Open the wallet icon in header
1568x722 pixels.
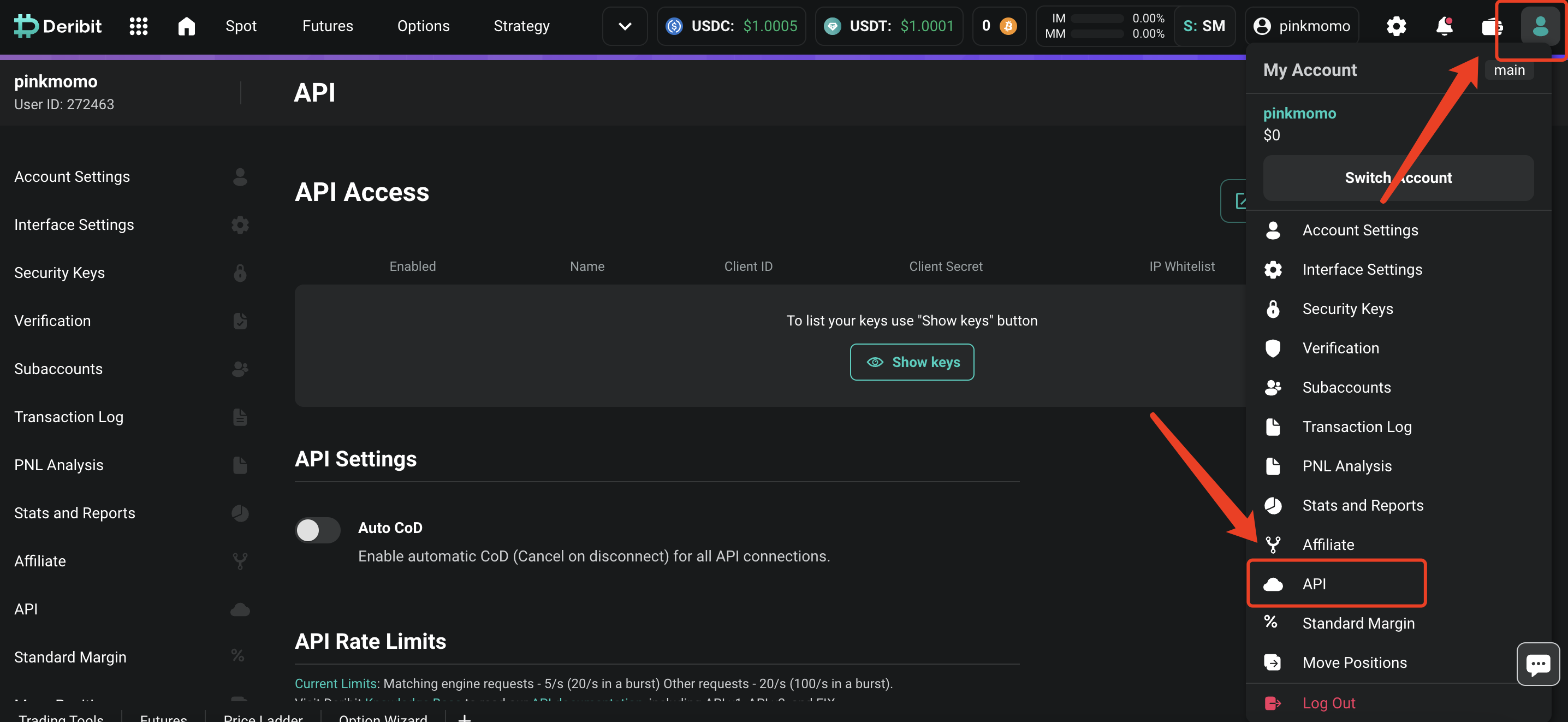[1492, 26]
